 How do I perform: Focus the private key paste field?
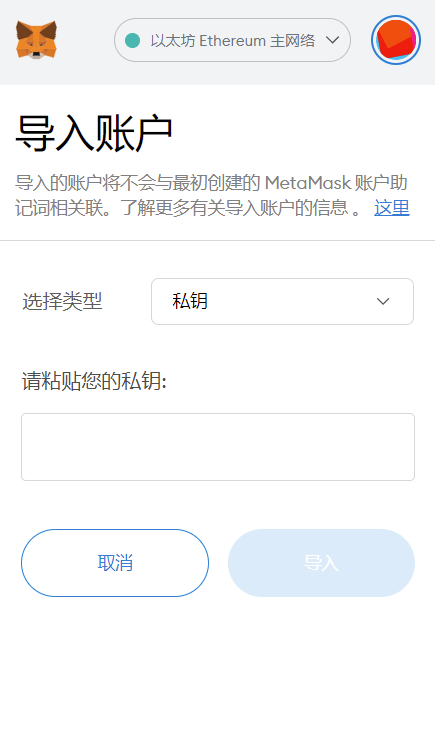pos(218,447)
